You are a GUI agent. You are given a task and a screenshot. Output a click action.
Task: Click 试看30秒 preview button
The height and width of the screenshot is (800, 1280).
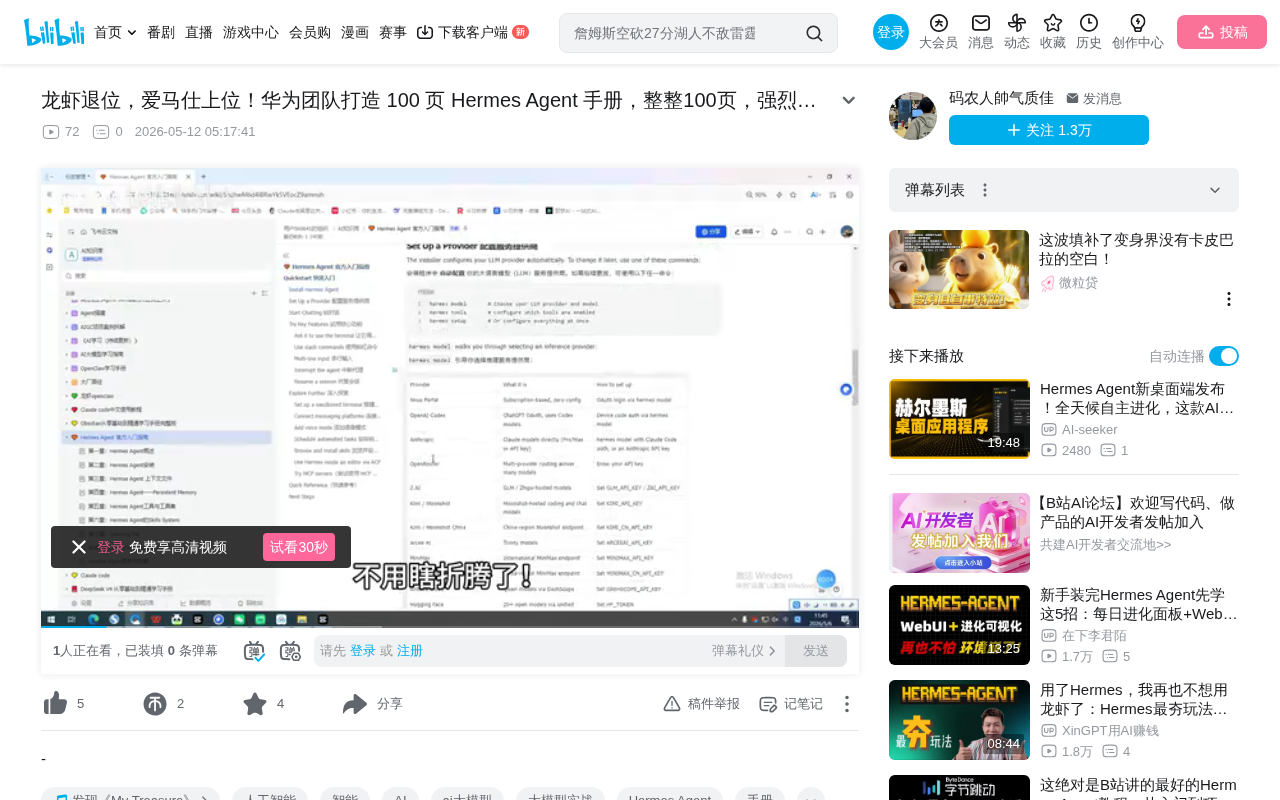[x=299, y=547]
